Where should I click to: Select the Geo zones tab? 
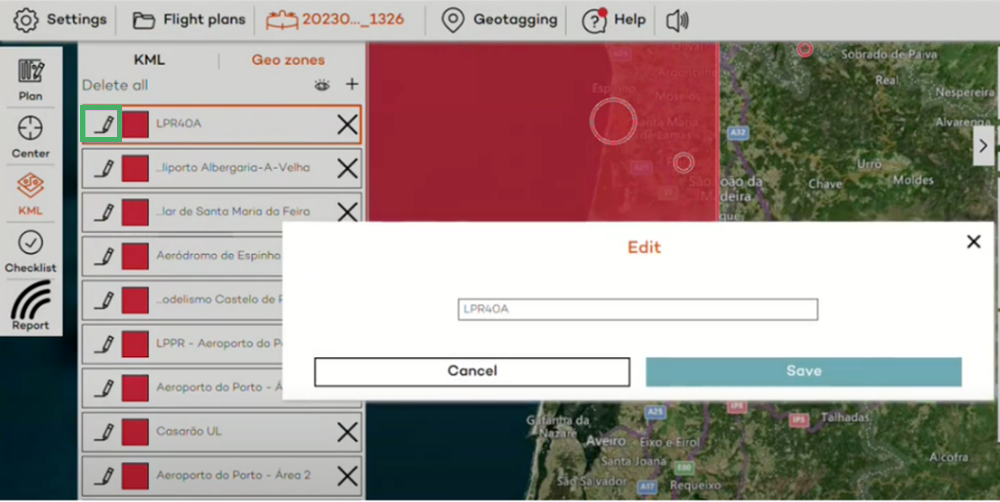click(288, 60)
